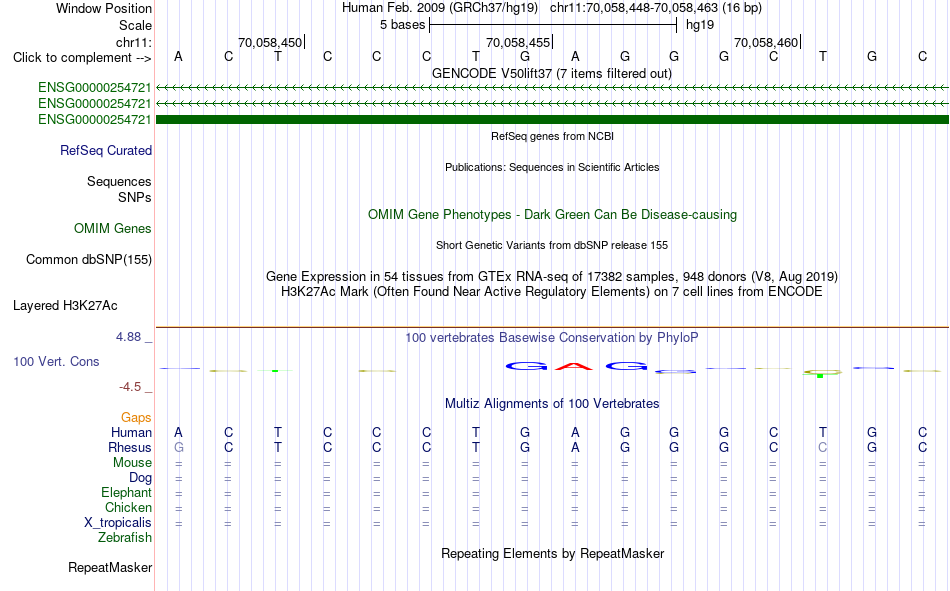
Task: Click the 'Zebrafish' alignment row label
Action: tap(125, 538)
